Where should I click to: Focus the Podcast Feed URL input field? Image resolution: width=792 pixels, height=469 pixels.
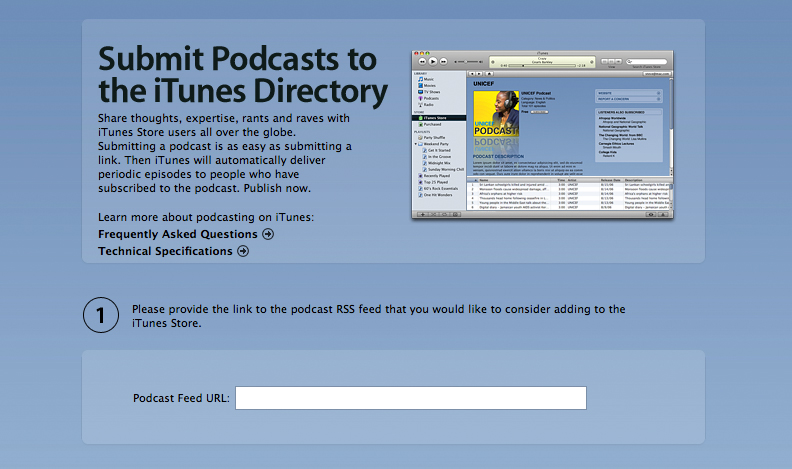point(411,398)
